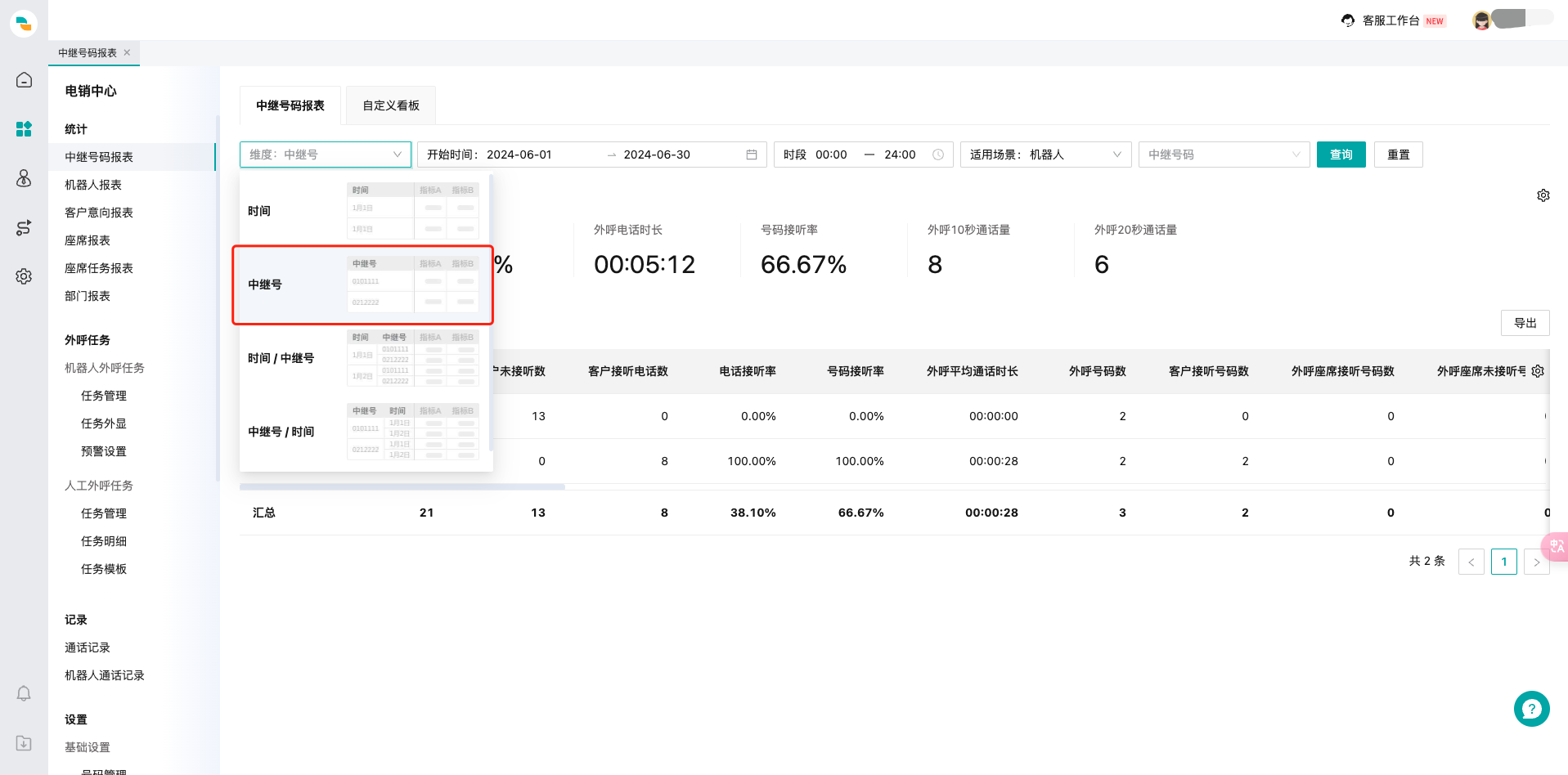1568x775 pixels.
Task: Click the 查询 query button
Action: coord(1341,155)
